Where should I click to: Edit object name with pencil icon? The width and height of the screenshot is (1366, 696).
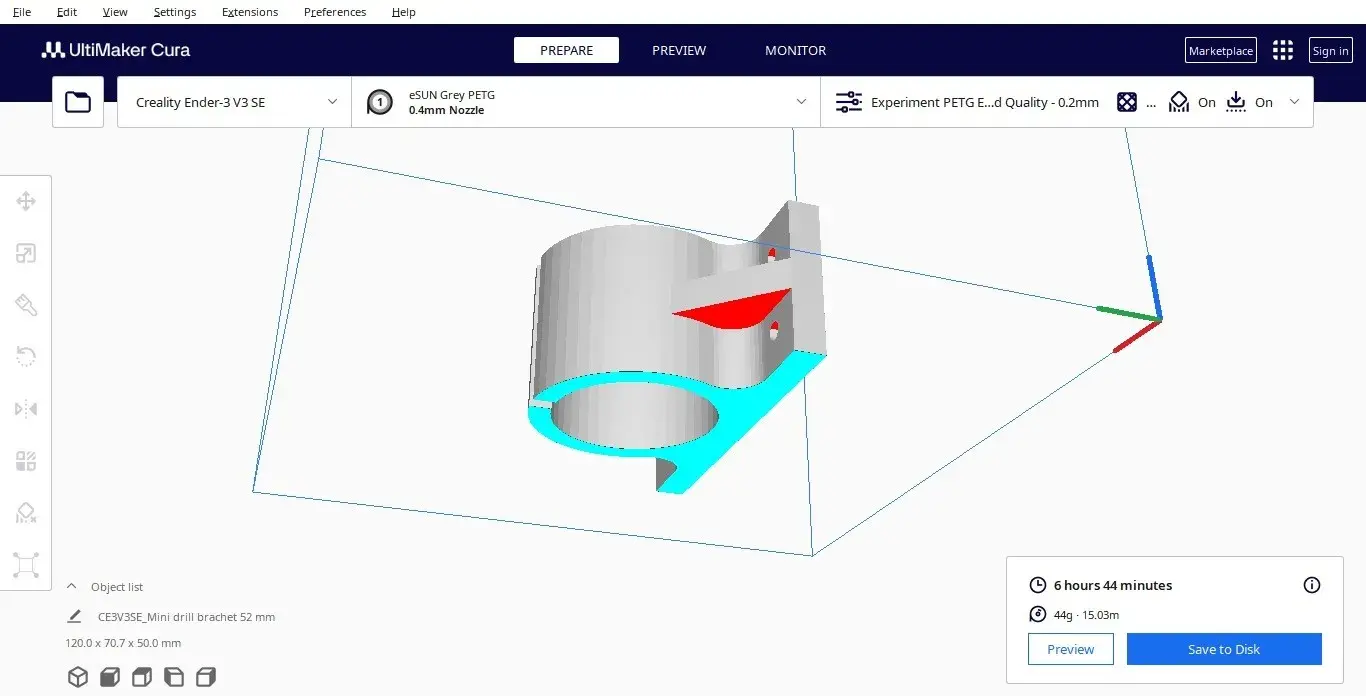[x=74, y=617]
